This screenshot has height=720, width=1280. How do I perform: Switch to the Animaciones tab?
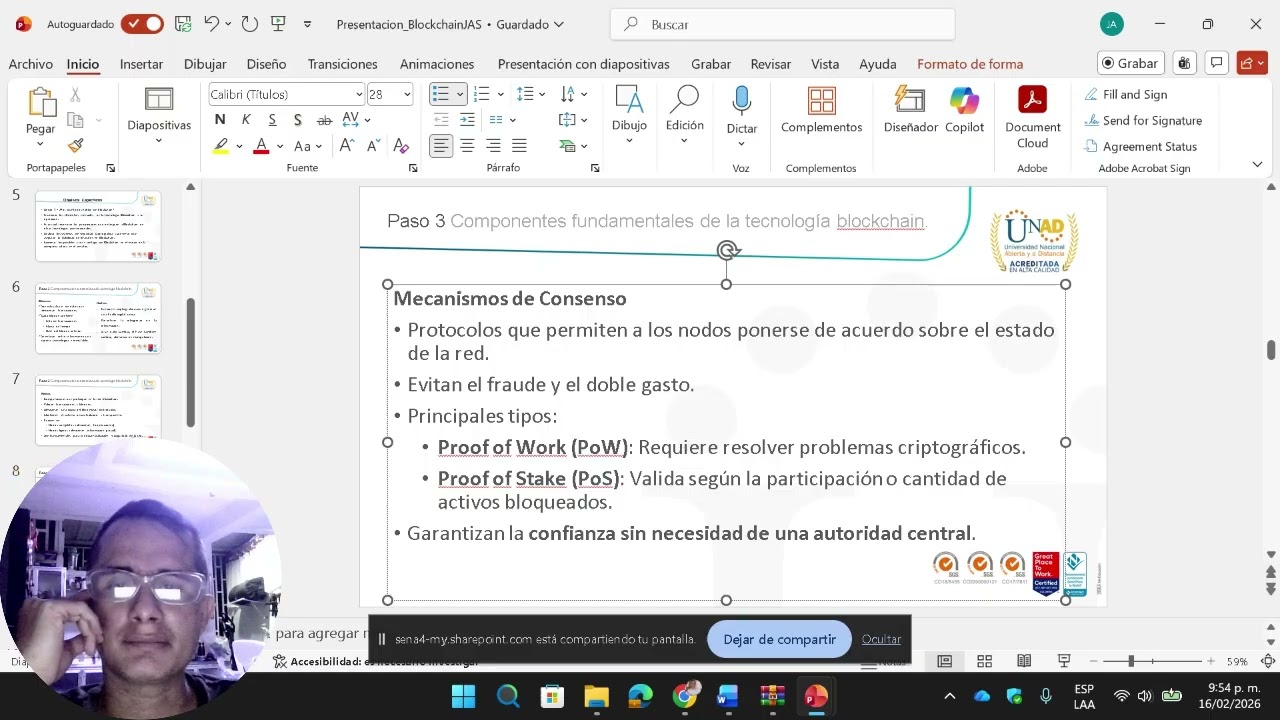tap(437, 64)
